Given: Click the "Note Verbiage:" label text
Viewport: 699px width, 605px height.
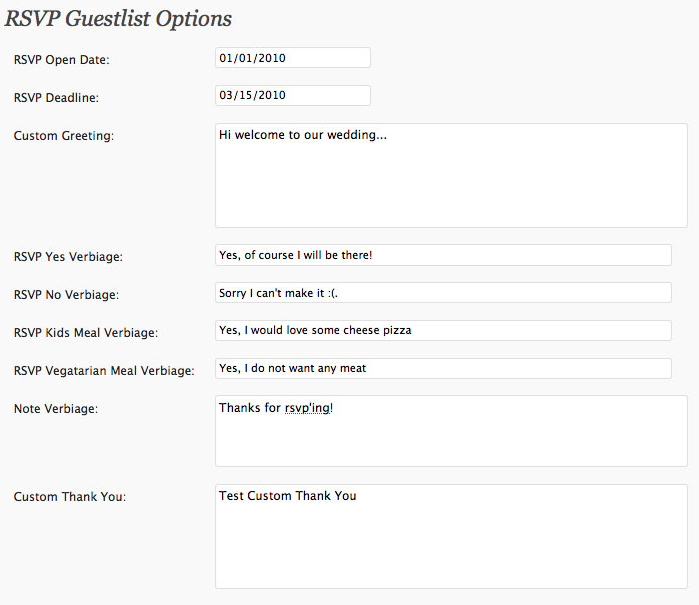Looking at the screenshot, I should pyautogui.click(x=56, y=408).
